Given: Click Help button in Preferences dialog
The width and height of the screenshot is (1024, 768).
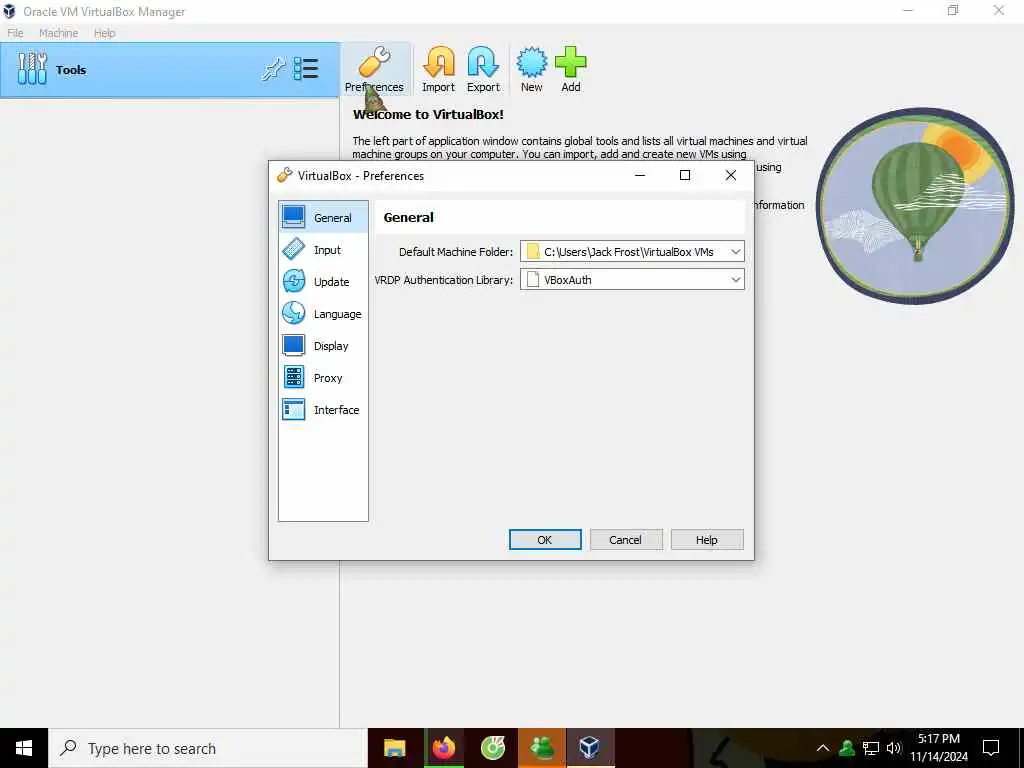Looking at the screenshot, I should coord(707,539).
